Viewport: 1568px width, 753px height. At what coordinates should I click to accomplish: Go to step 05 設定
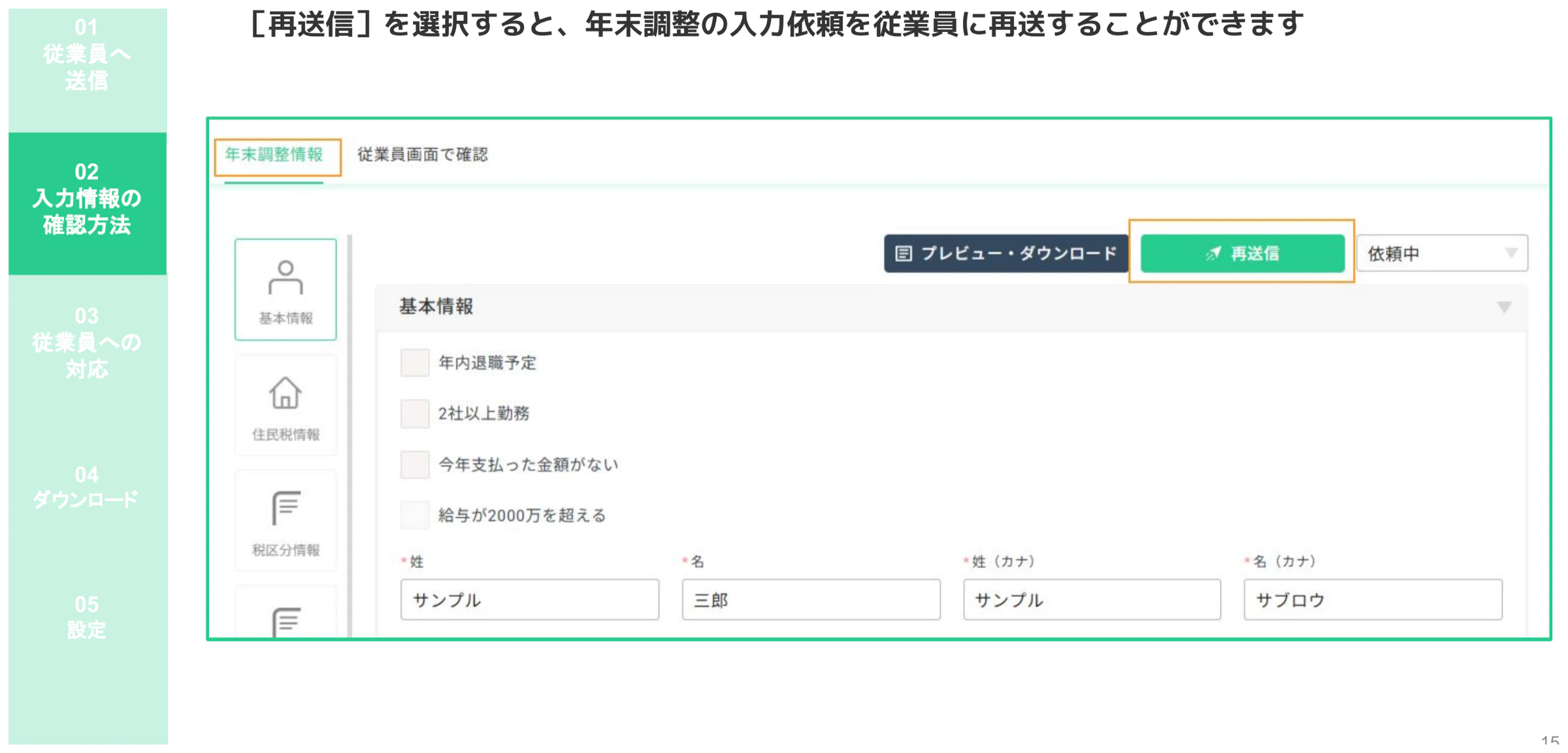tap(88, 617)
